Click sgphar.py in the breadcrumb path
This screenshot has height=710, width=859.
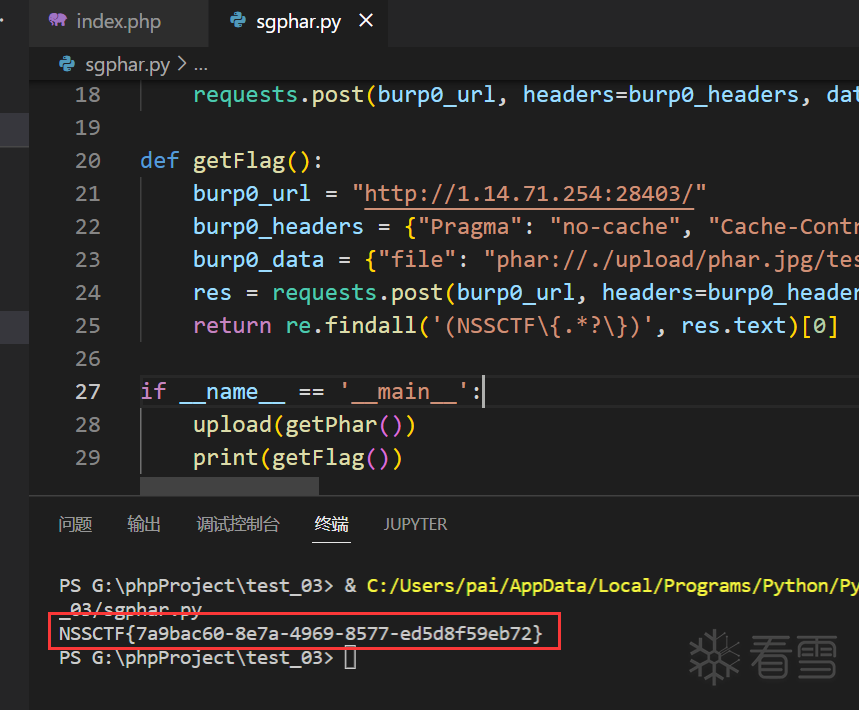click(128, 65)
